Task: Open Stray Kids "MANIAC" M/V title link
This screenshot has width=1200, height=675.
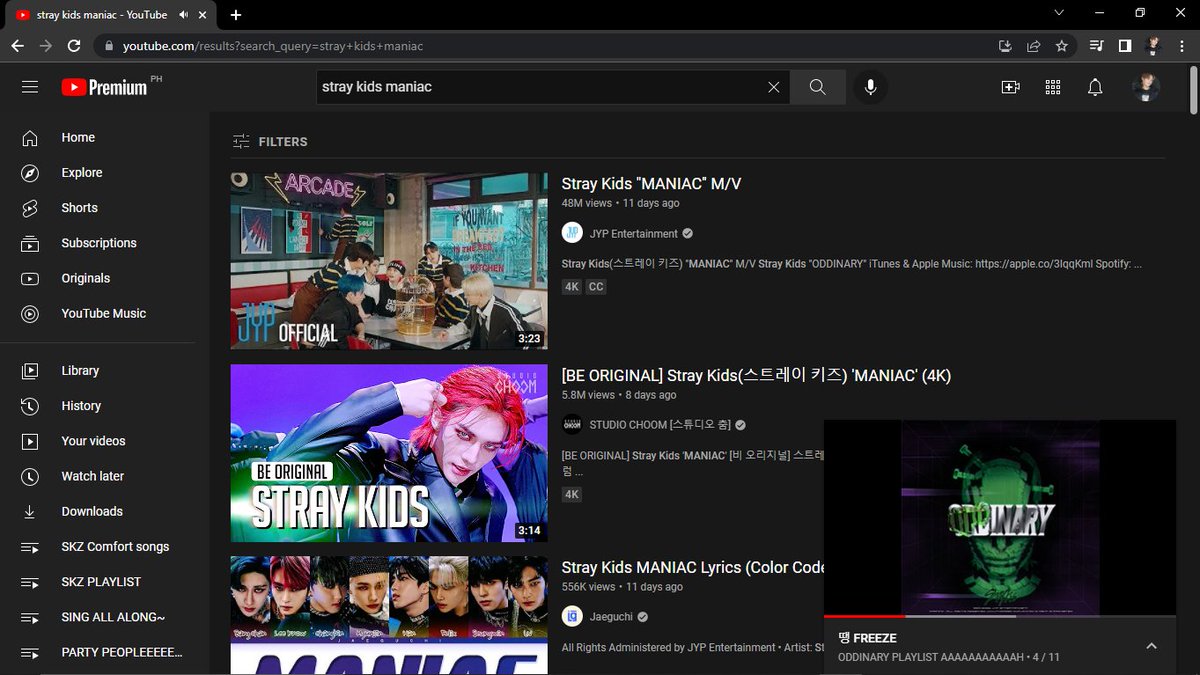Action: pos(651,184)
